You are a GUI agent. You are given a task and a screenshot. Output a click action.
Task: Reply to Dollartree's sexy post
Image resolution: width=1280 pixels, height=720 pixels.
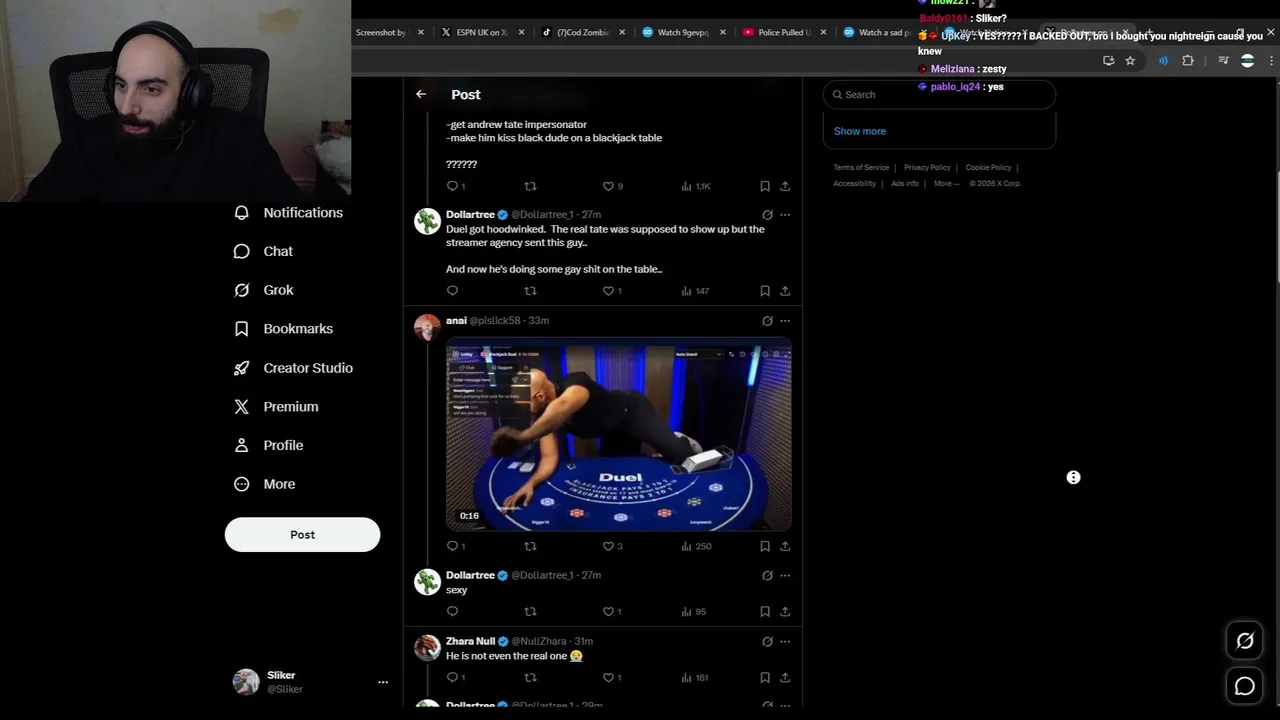(x=452, y=611)
